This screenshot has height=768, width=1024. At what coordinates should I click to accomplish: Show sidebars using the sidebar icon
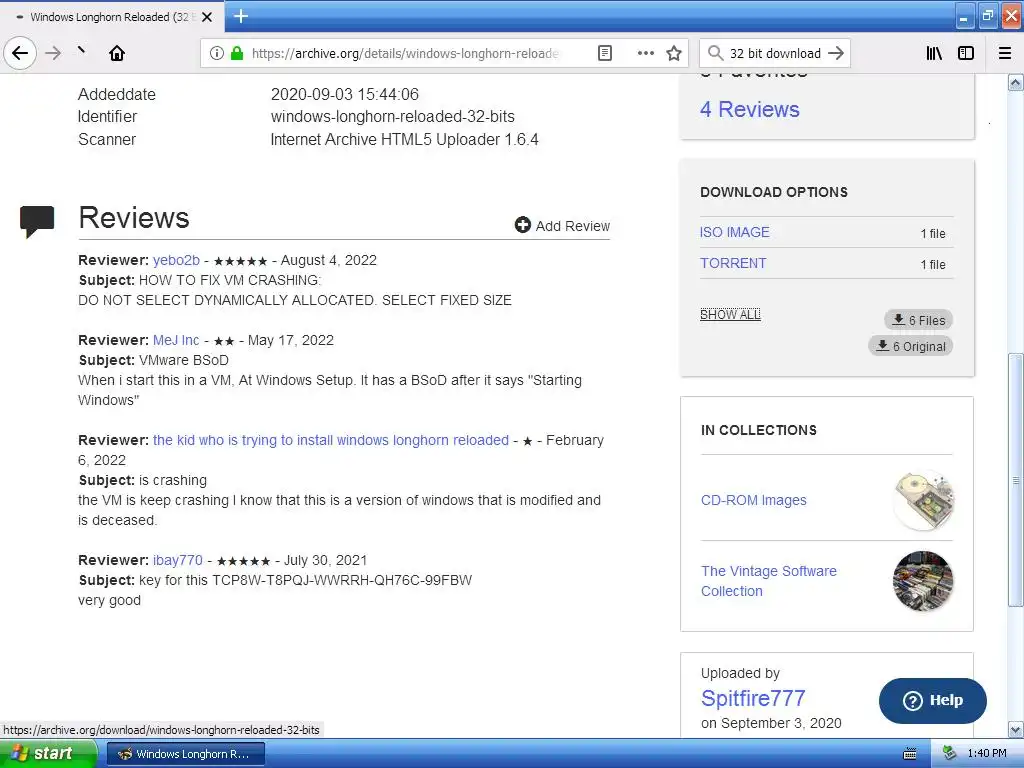point(966,53)
